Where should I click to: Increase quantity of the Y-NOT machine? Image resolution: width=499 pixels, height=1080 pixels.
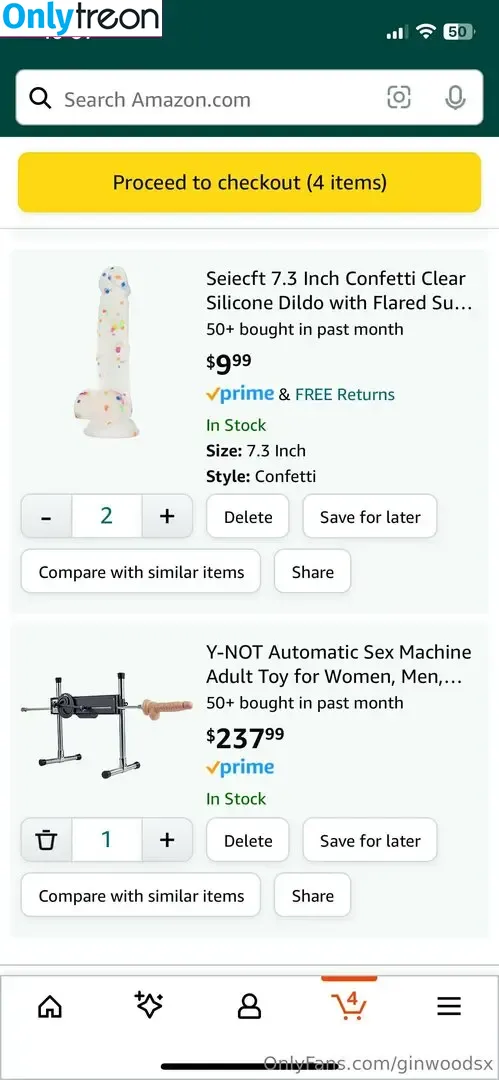point(167,840)
